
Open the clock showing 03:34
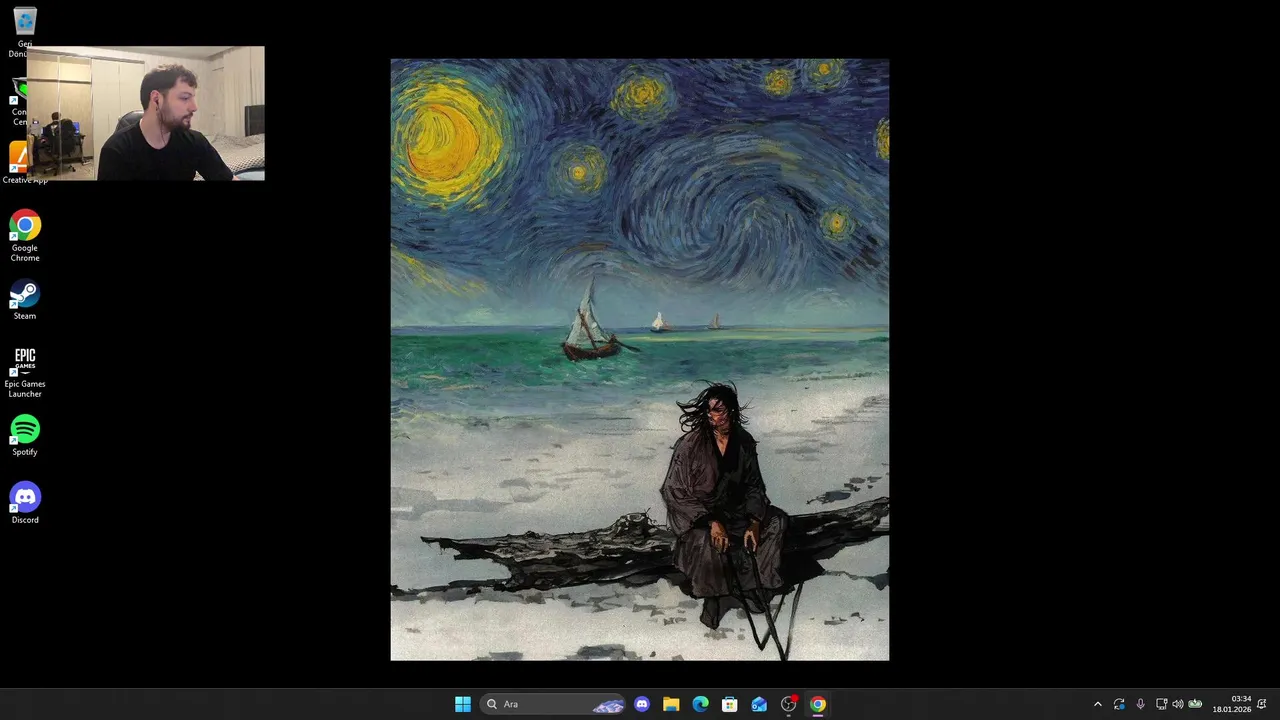click(1232, 704)
